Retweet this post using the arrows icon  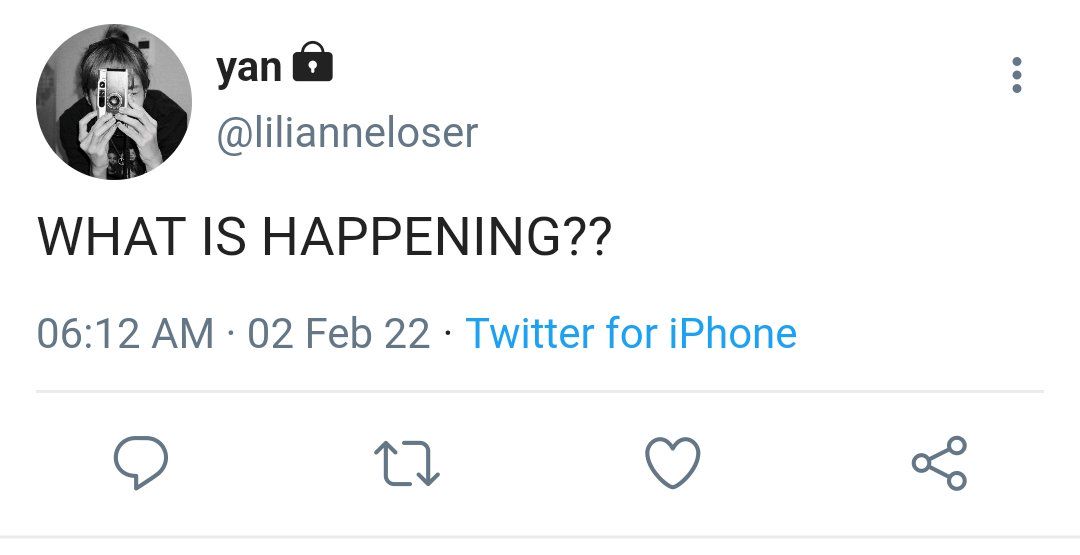click(406, 463)
